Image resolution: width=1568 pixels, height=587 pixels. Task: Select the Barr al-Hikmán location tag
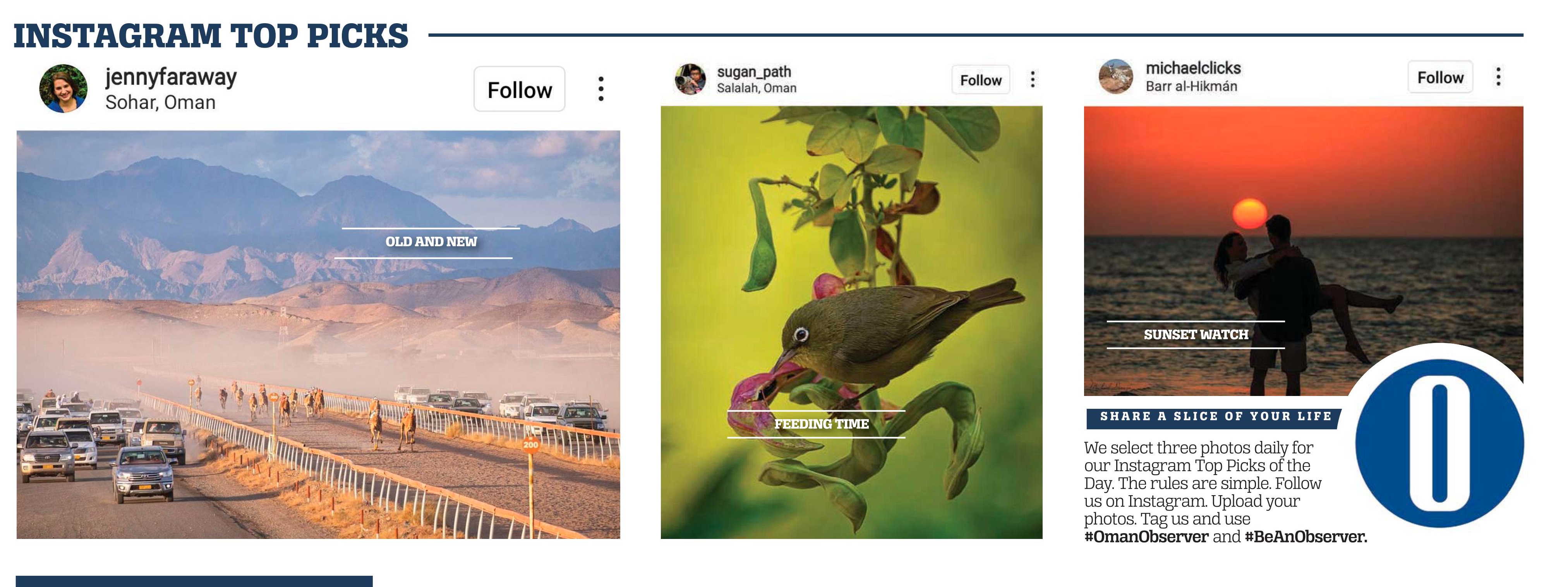tap(1191, 86)
